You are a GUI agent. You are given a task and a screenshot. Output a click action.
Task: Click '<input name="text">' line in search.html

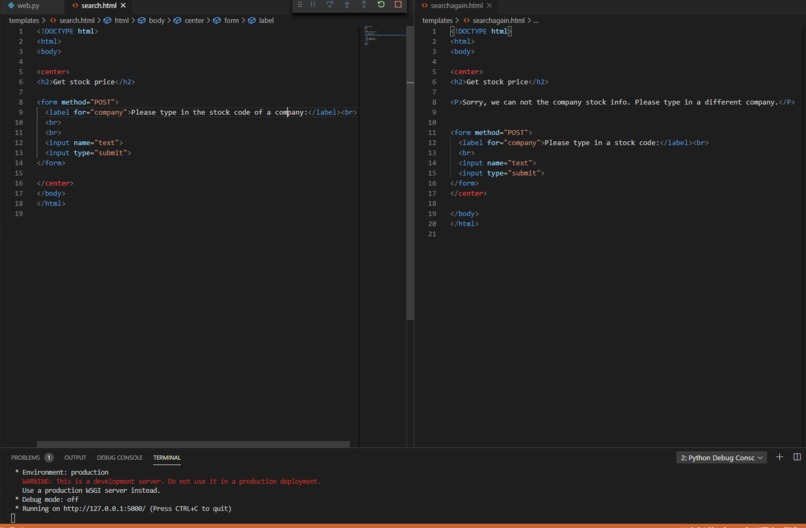coord(84,142)
